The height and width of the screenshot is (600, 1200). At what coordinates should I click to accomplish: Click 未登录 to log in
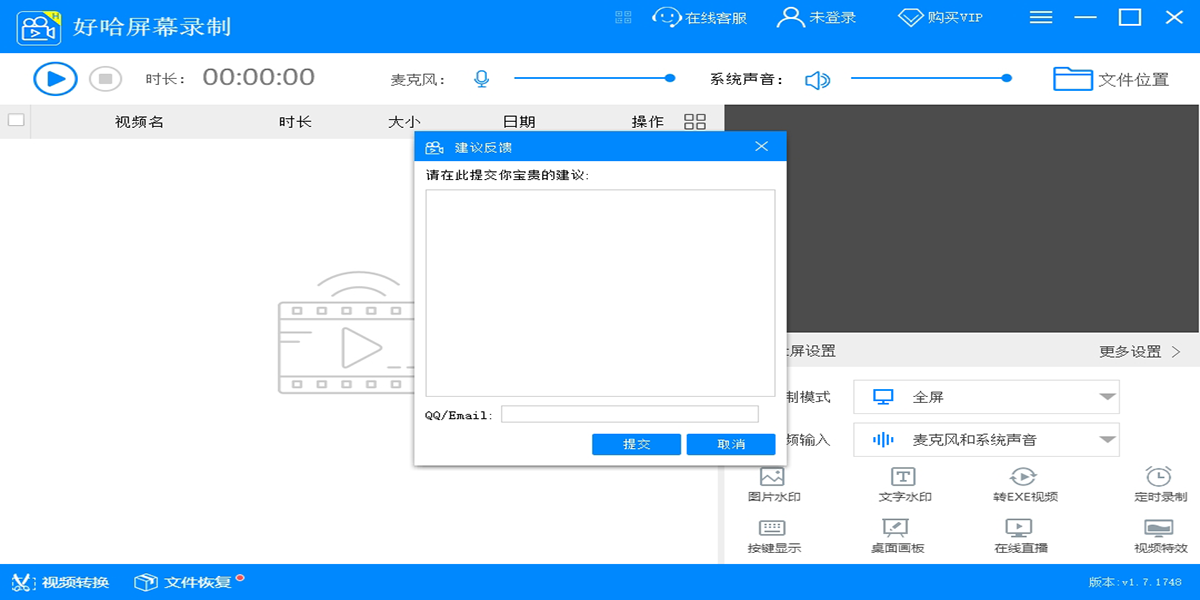pyautogui.click(x=817, y=17)
